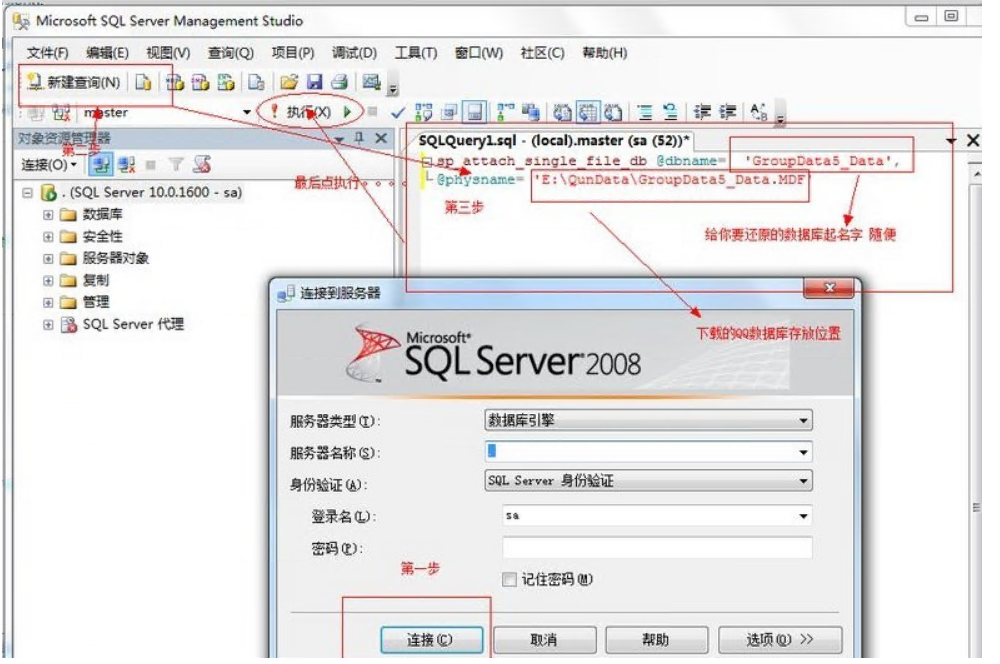Select the SQL Server 代理 tree item
The width and height of the screenshot is (1000, 664).
click(133, 324)
